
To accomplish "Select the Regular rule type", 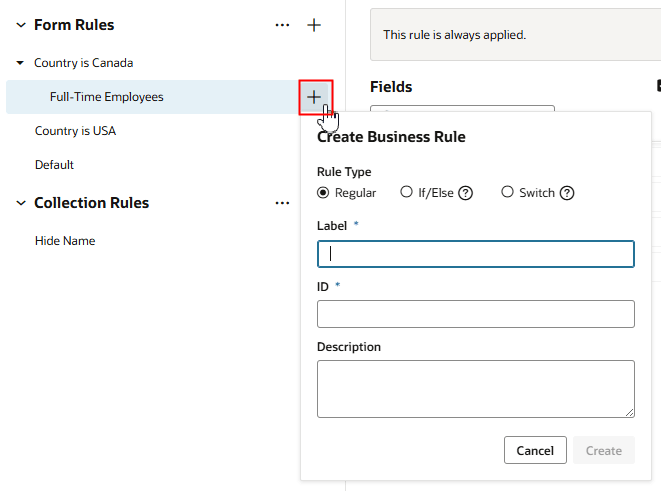I will click(323, 192).
